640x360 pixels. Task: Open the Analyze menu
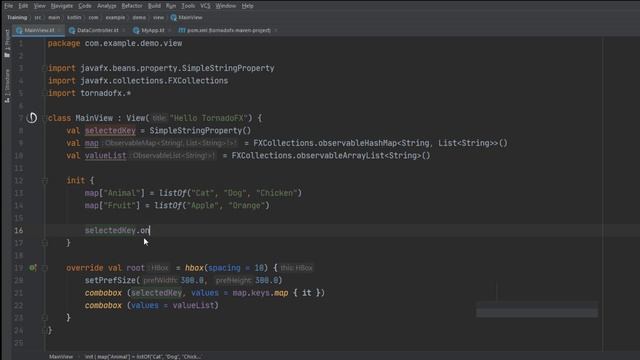coord(107,6)
